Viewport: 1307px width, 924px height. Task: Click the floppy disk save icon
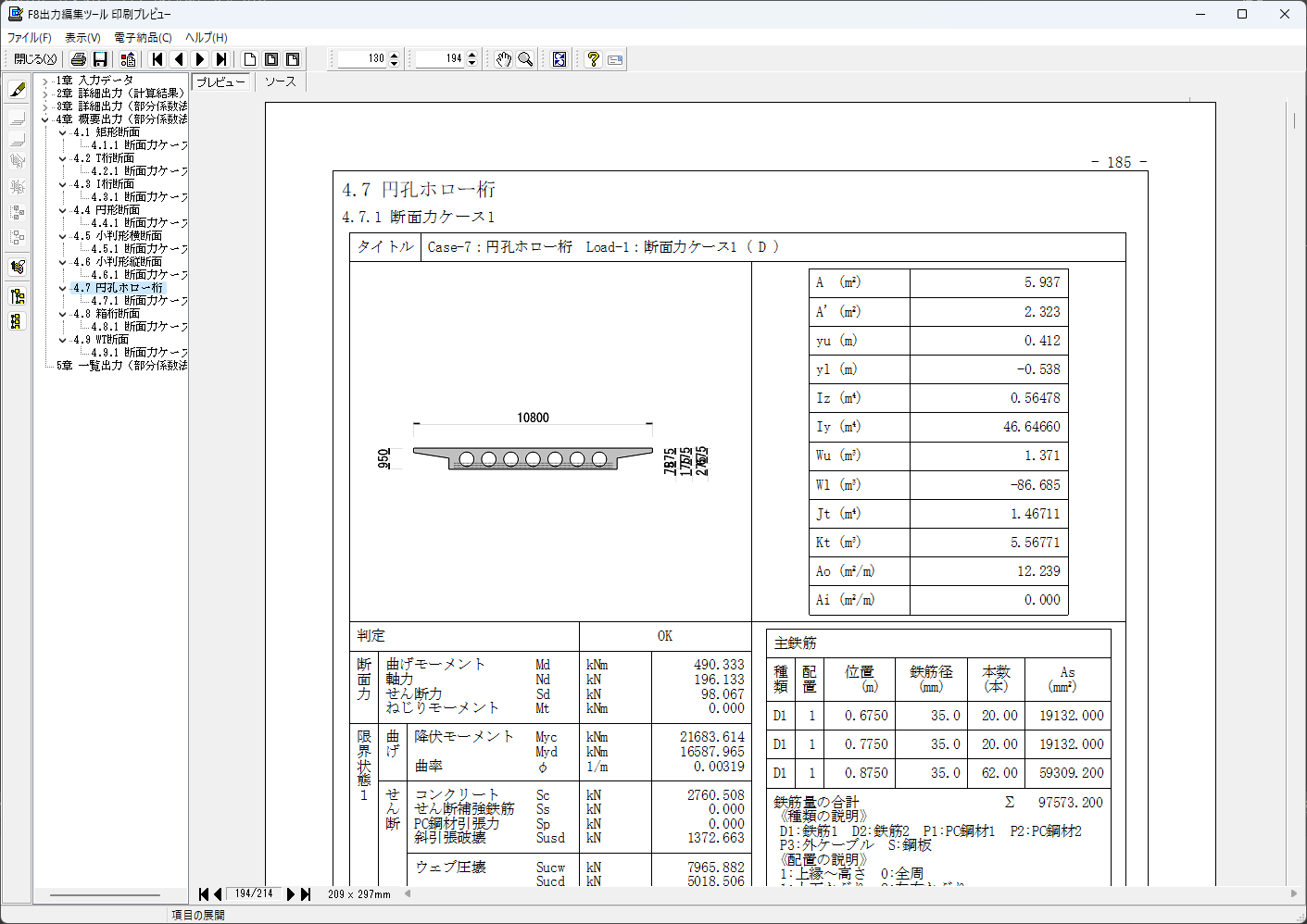tap(100, 59)
